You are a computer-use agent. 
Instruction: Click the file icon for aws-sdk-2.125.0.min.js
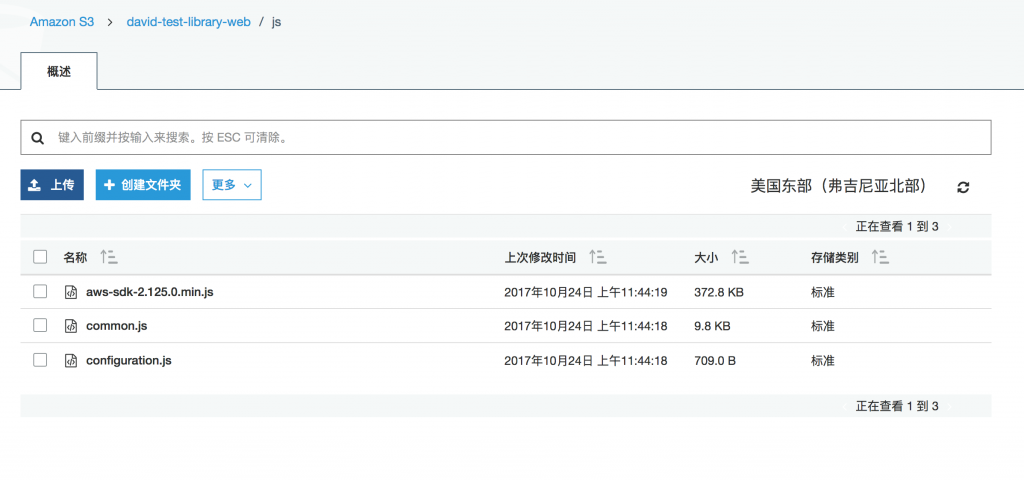(71, 292)
